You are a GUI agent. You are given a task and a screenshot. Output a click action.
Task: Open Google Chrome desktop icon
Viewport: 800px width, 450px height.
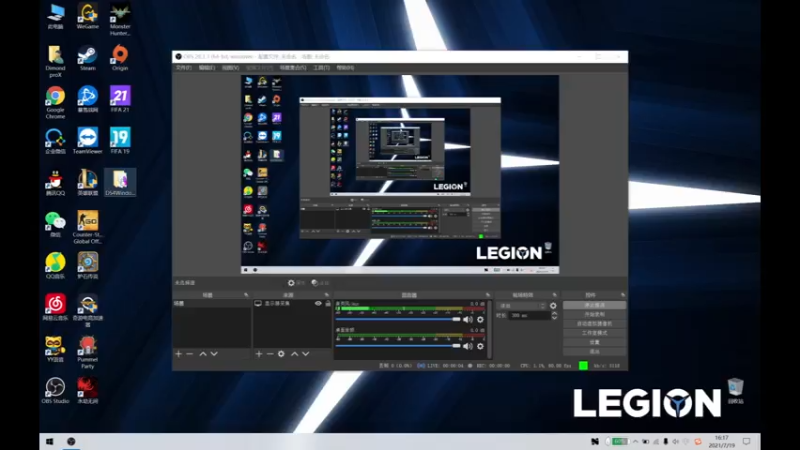click(x=55, y=103)
